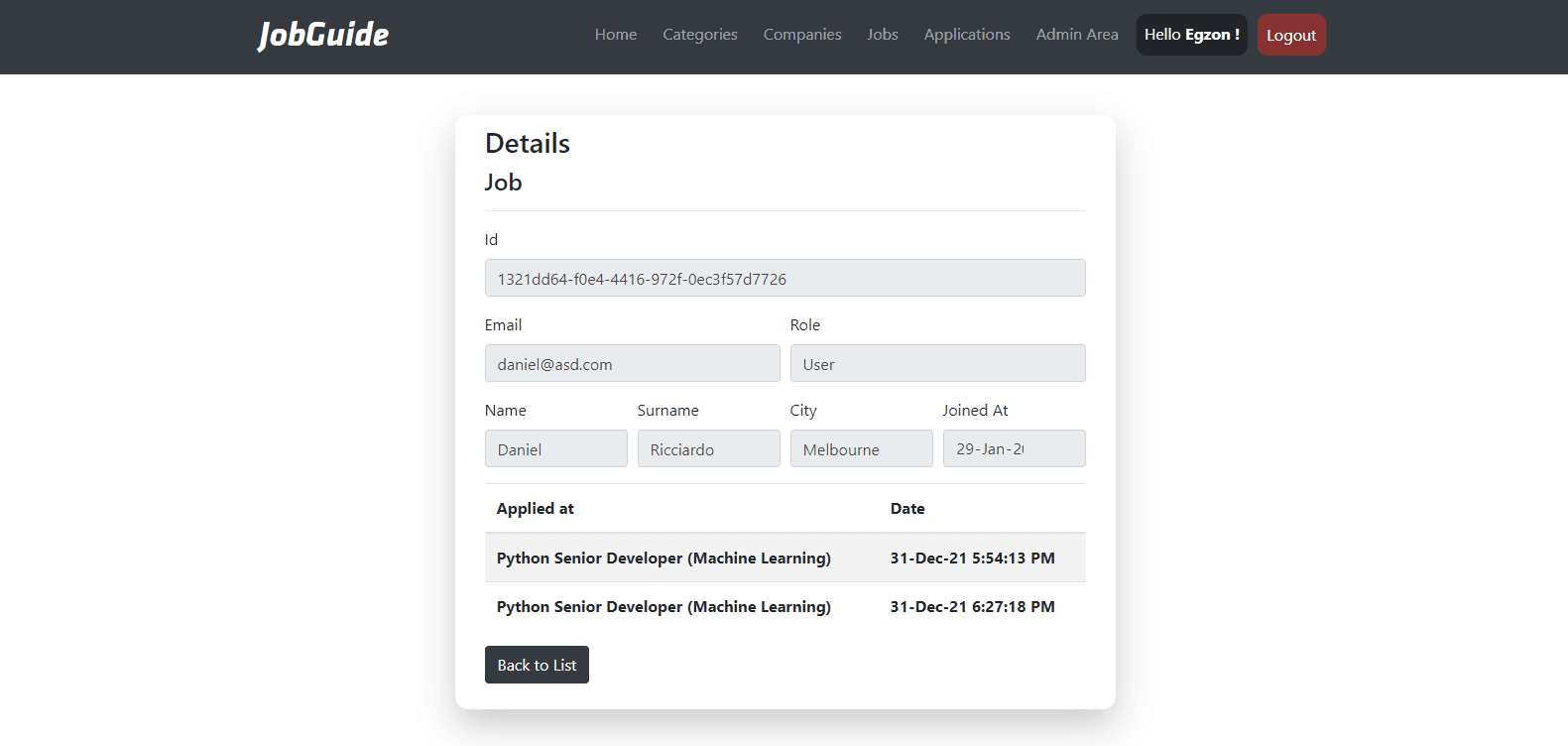Viewport: 1568px width, 746px height.
Task: Click the Joined At date field
Action: [1013, 449]
